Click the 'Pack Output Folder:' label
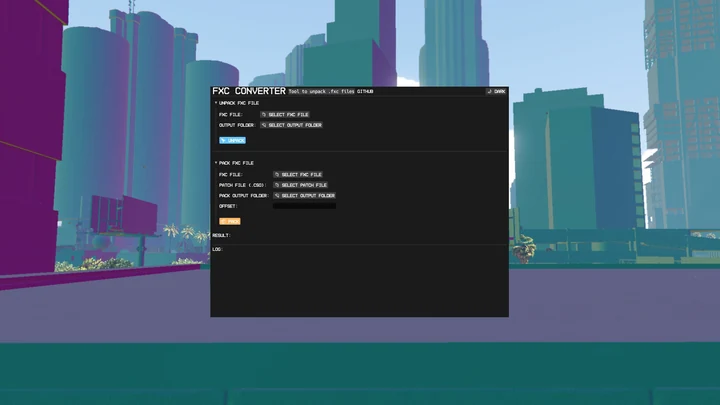Screen dimensions: 720x405 [244, 196]
